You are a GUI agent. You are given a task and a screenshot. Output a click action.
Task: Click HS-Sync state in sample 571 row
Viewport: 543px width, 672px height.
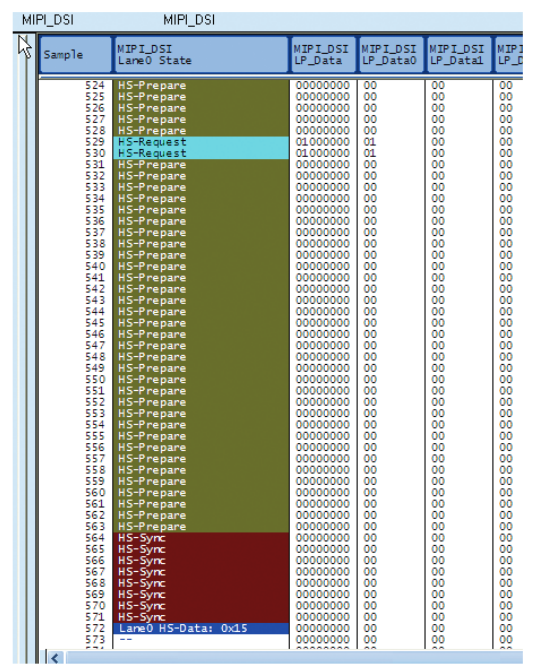click(x=201, y=617)
